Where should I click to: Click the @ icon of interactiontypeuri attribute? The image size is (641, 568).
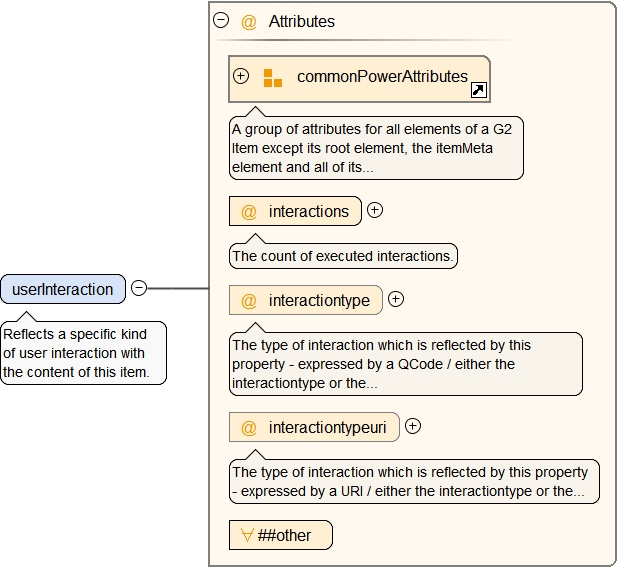pos(248,428)
